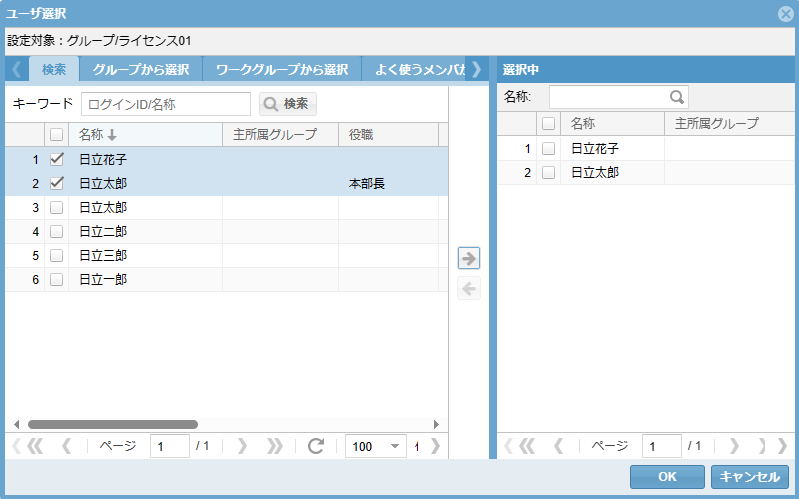Toggle select-all checkbox in 選択中 header
The height and width of the screenshot is (499, 799).
click(548, 123)
